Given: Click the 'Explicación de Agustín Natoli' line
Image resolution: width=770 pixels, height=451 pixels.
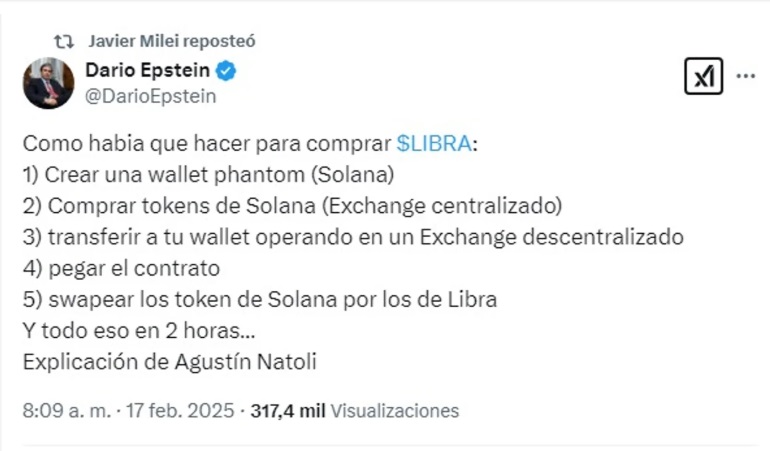Looking at the screenshot, I should point(169,361).
